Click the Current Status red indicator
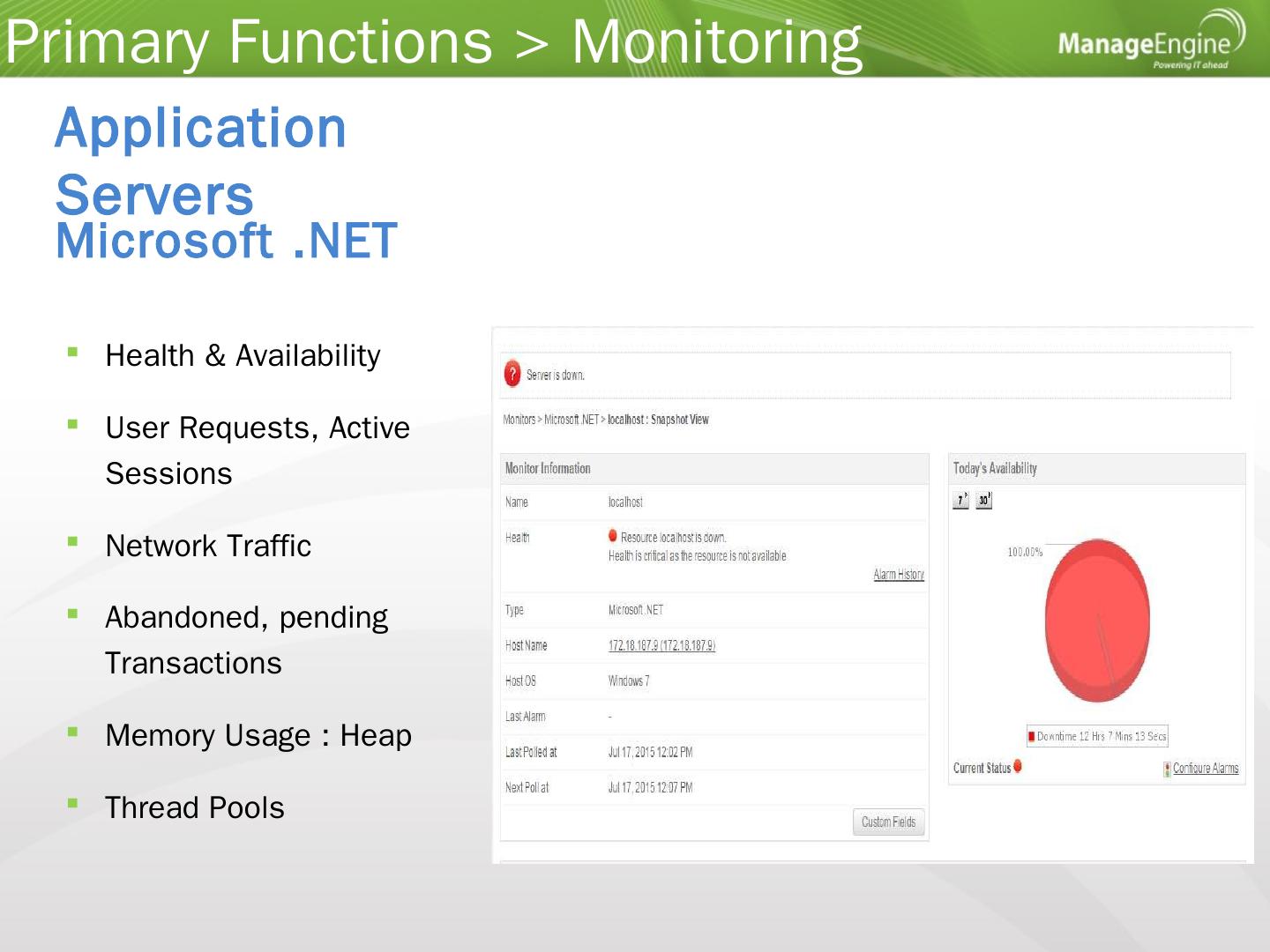The height and width of the screenshot is (952, 1270). coord(1018,766)
